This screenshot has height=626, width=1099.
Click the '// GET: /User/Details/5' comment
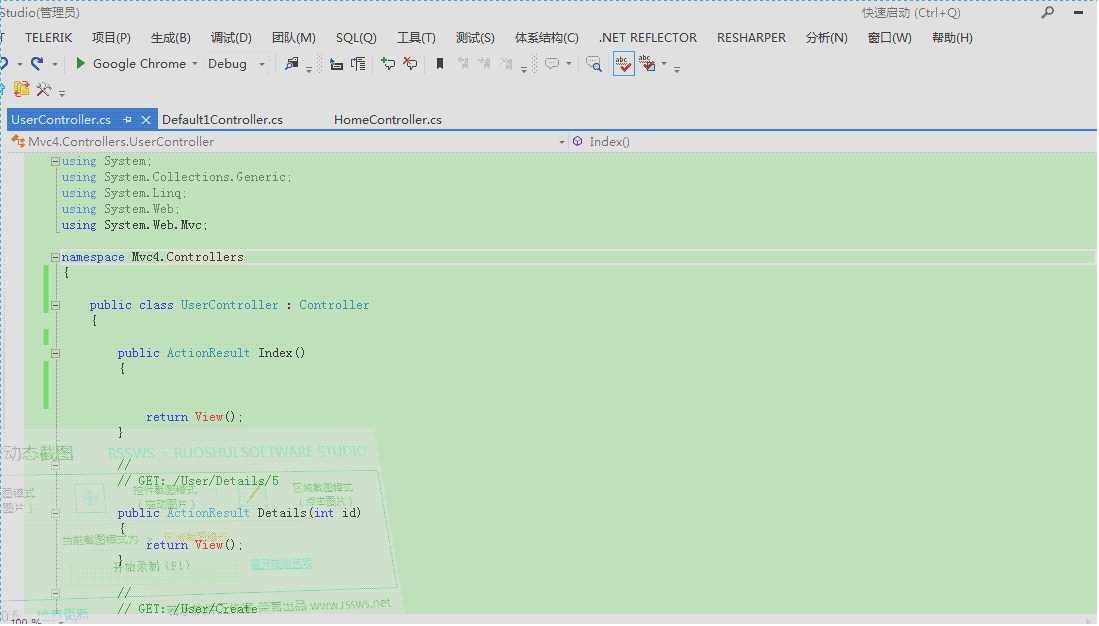click(x=198, y=481)
